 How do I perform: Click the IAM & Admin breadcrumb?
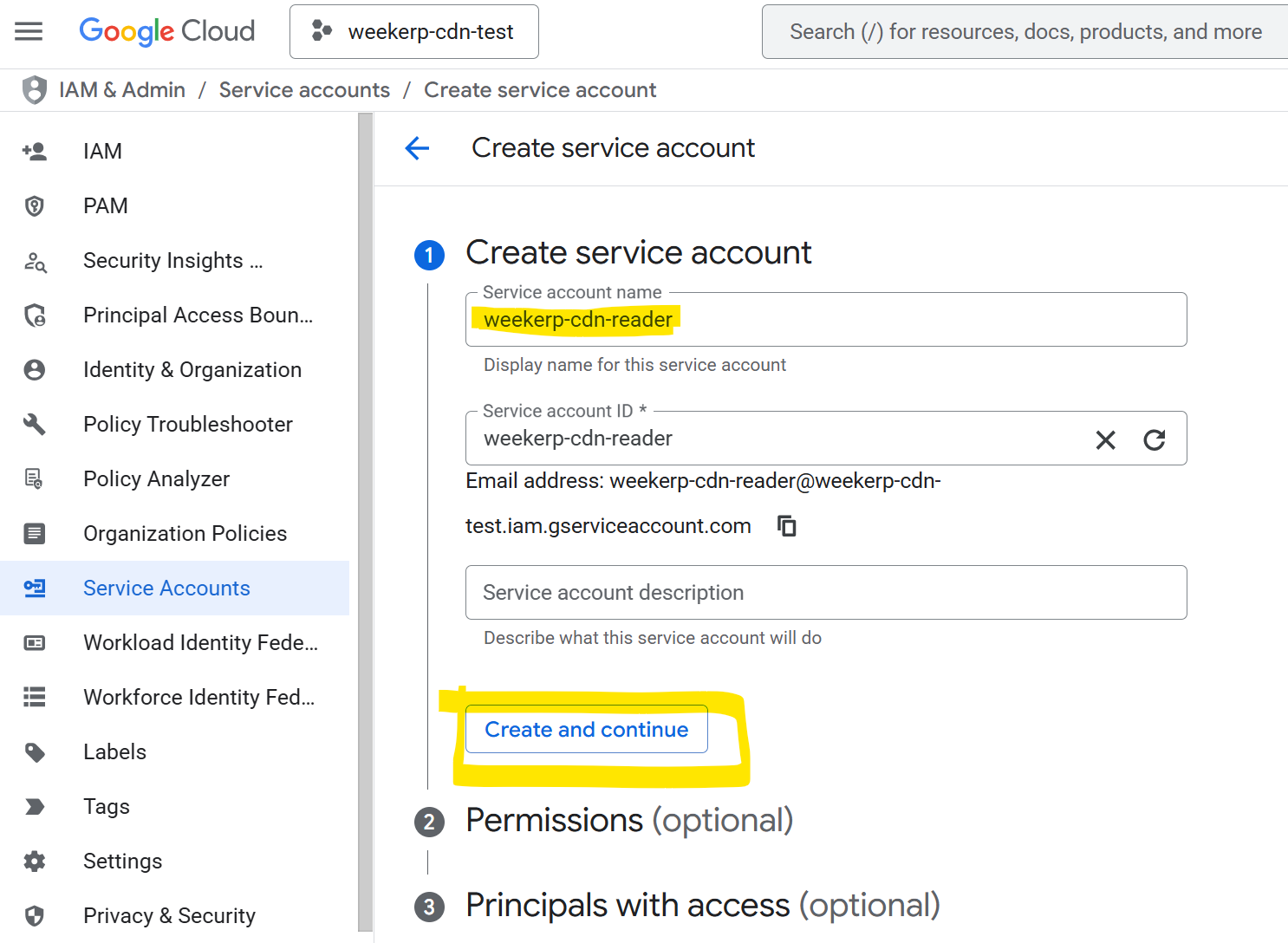pyautogui.click(x=122, y=90)
